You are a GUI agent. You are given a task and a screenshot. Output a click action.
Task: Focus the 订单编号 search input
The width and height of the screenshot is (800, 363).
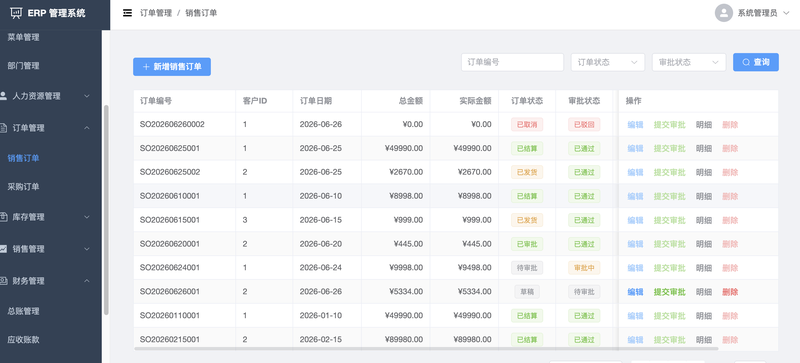(512, 62)
